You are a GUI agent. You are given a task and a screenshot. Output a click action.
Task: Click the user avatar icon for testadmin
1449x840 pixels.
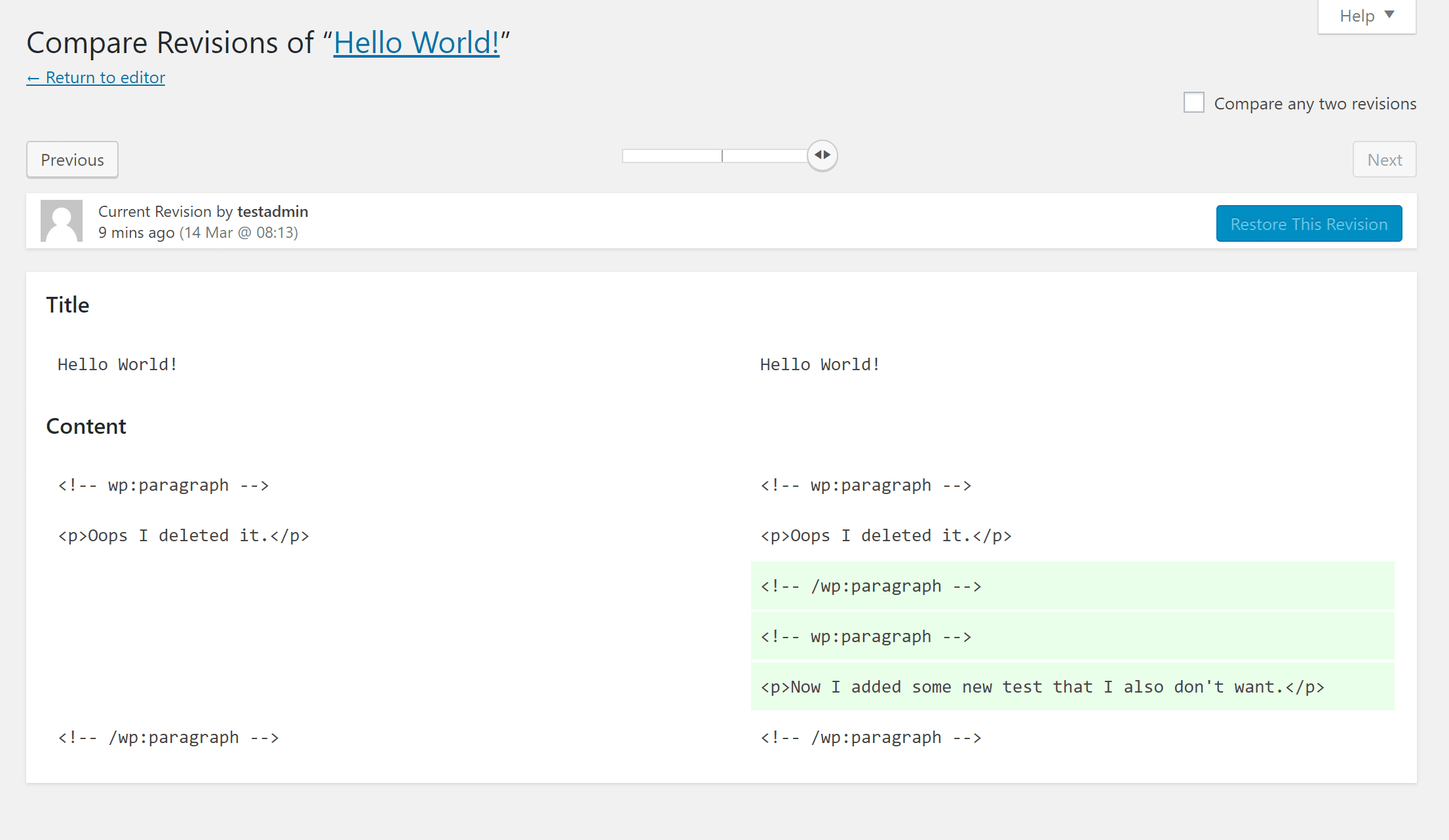tap(62, 221)
